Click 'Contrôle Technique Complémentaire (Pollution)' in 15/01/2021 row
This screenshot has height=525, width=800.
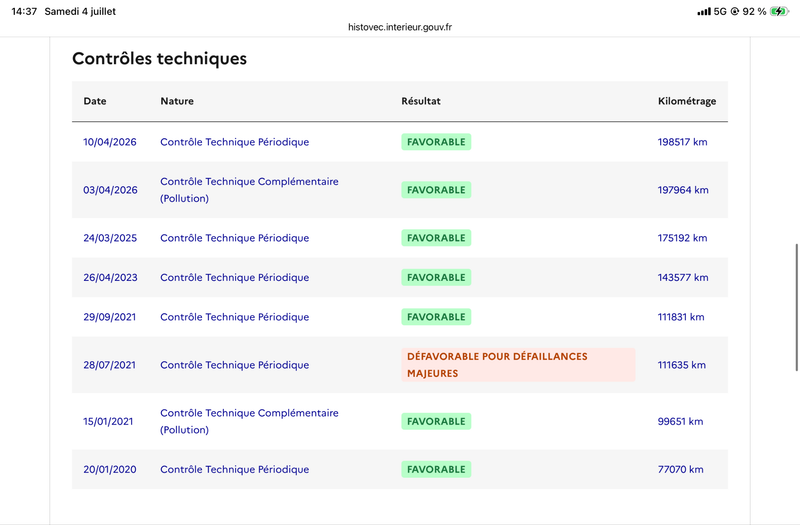coord(249,421)
